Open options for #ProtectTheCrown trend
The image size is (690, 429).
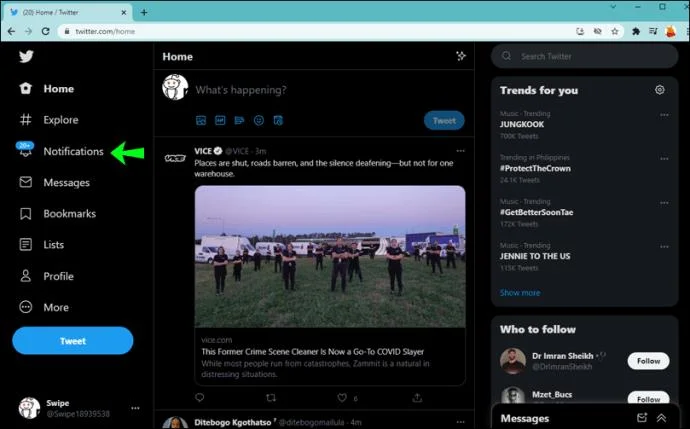pyautogui.click(x=664, y=159)
